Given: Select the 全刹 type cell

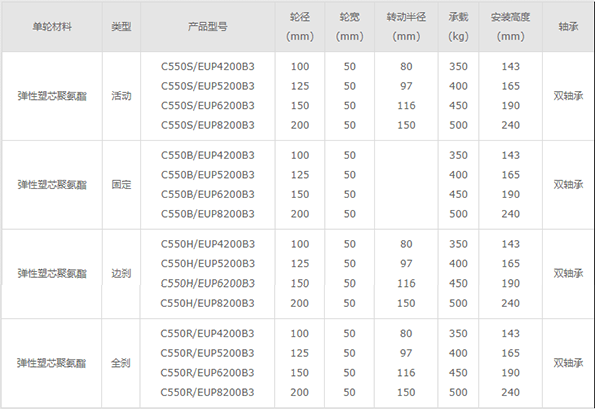Looking at the screenshot, I should (121, 363).
